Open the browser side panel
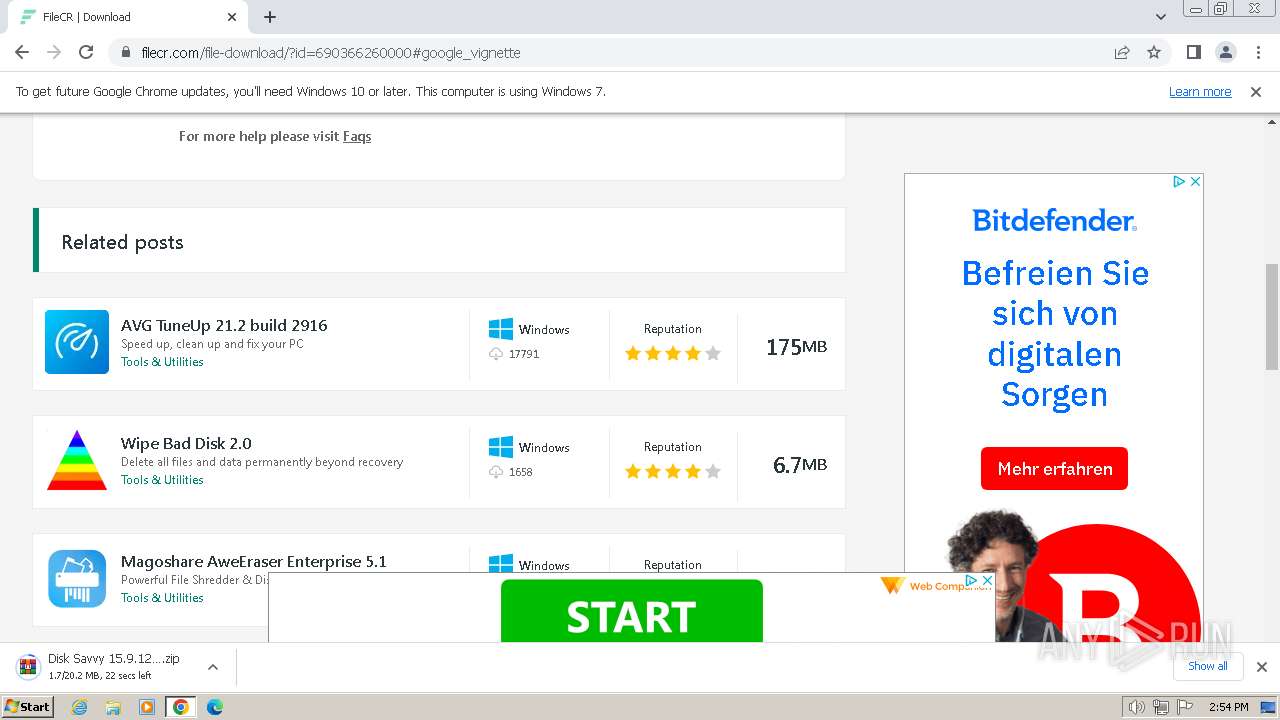This screenshot has height=720, width=1280. coord(1193,52)
